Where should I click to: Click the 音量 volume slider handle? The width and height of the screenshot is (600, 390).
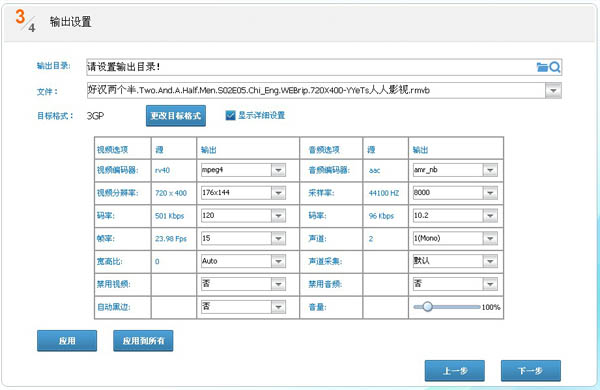point(427,307)
